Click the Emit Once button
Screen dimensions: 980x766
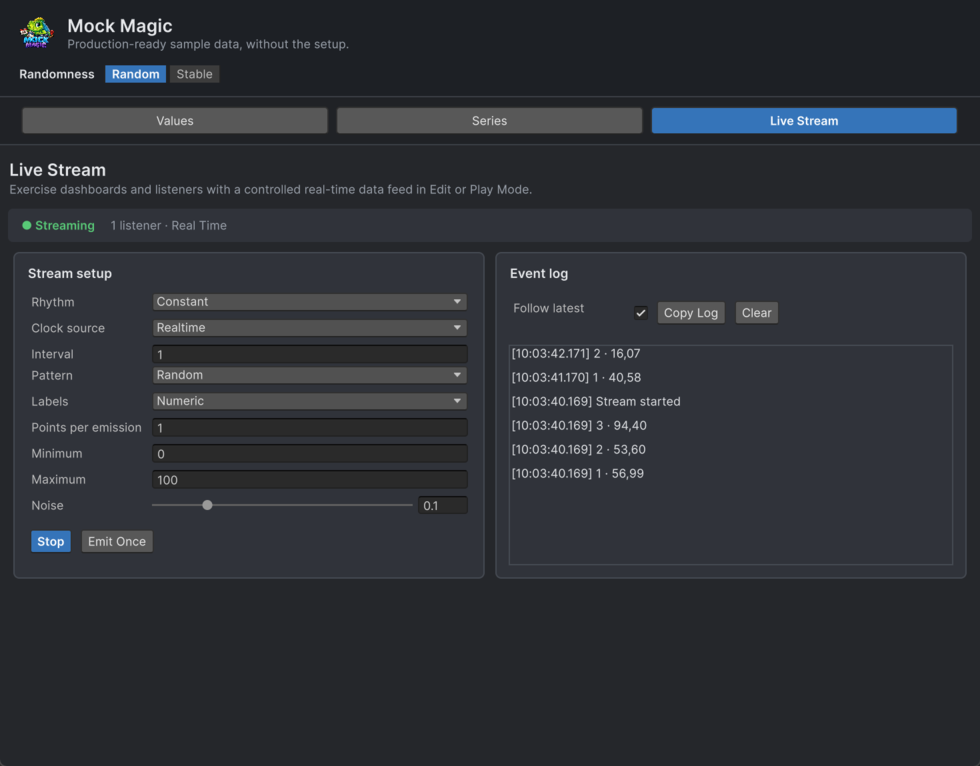[x=117, y=542]
